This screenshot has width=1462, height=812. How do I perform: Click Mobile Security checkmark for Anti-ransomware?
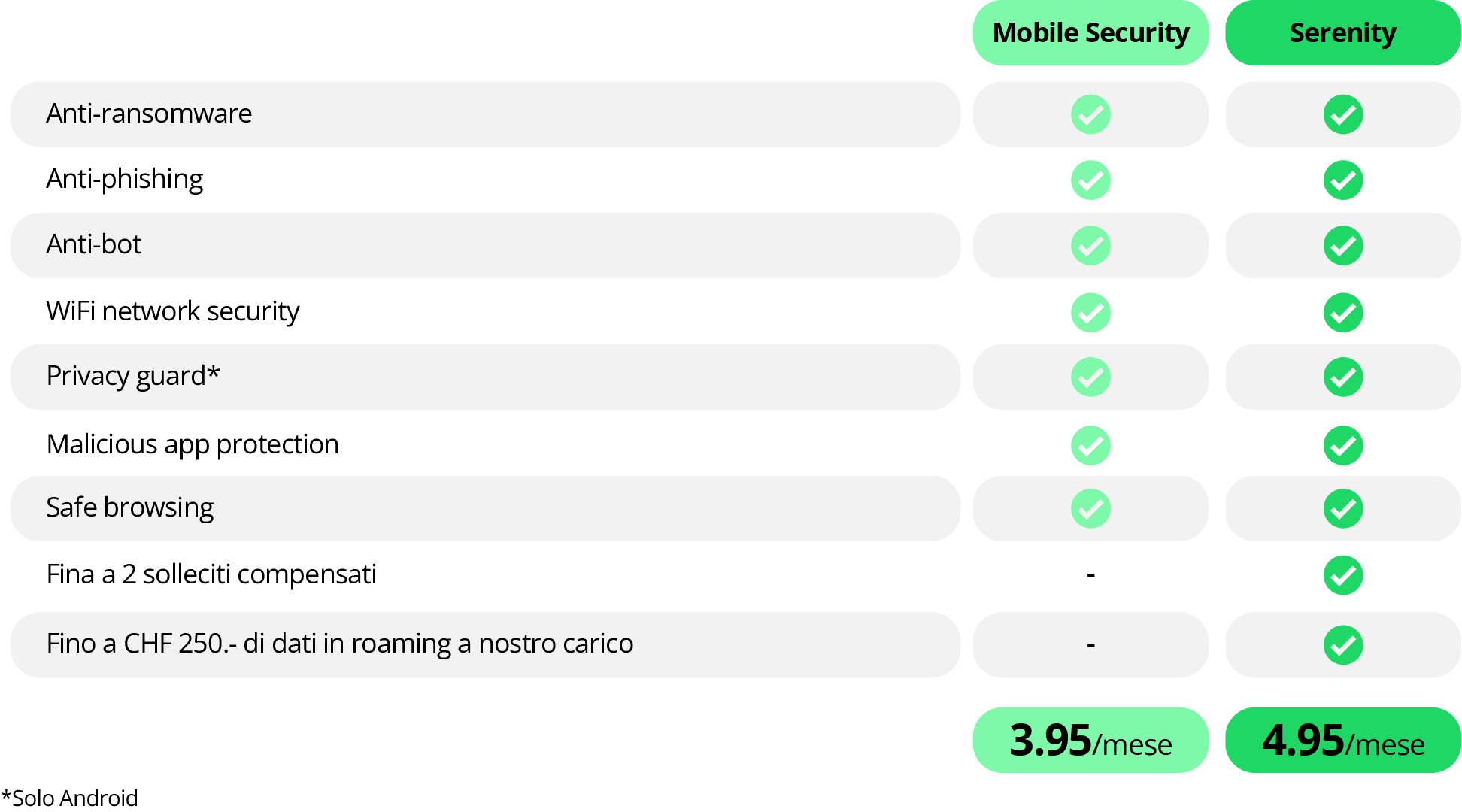1090,114
